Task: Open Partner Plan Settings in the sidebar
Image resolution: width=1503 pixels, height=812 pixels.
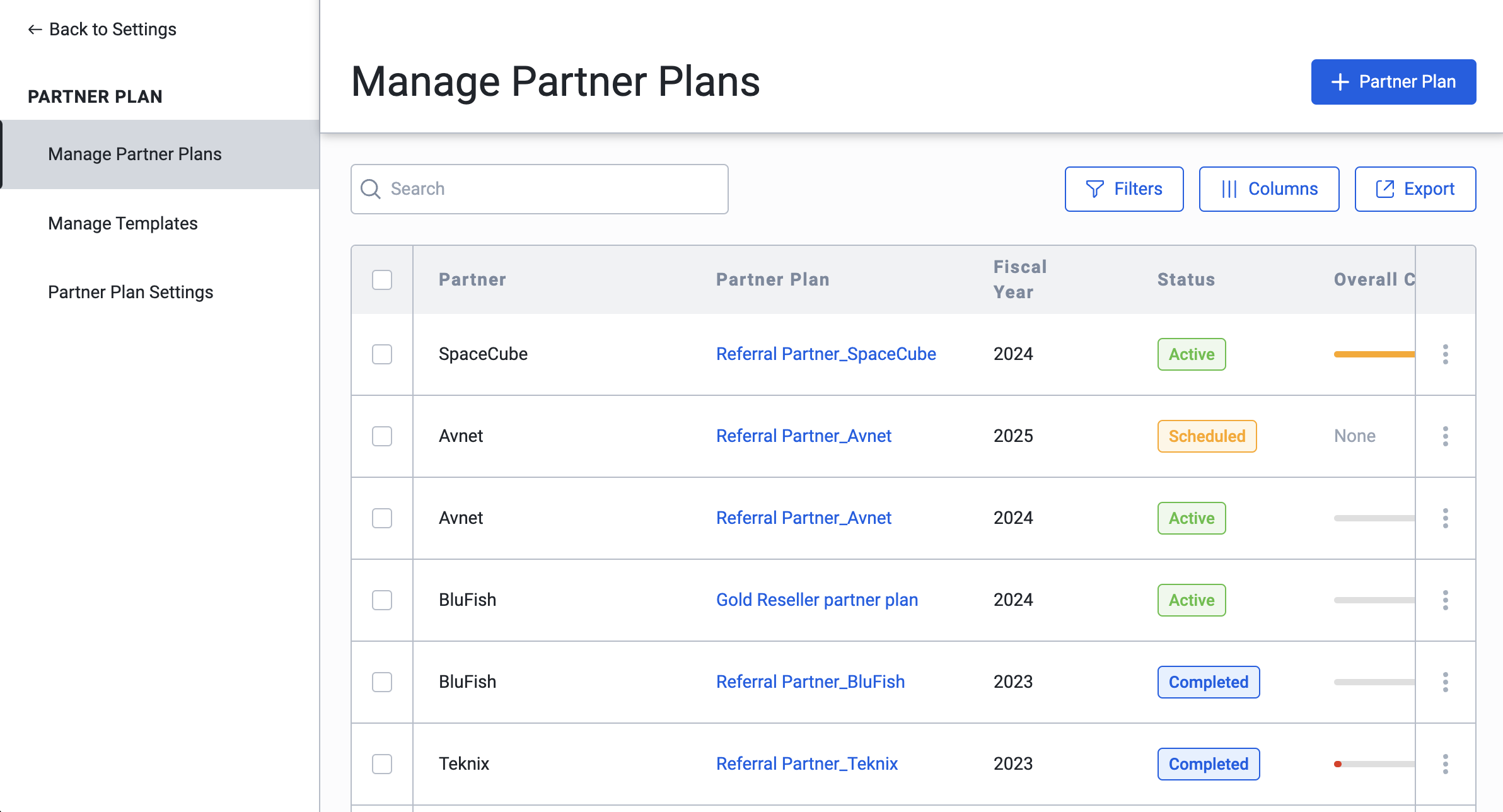Action: click(131, 293)
